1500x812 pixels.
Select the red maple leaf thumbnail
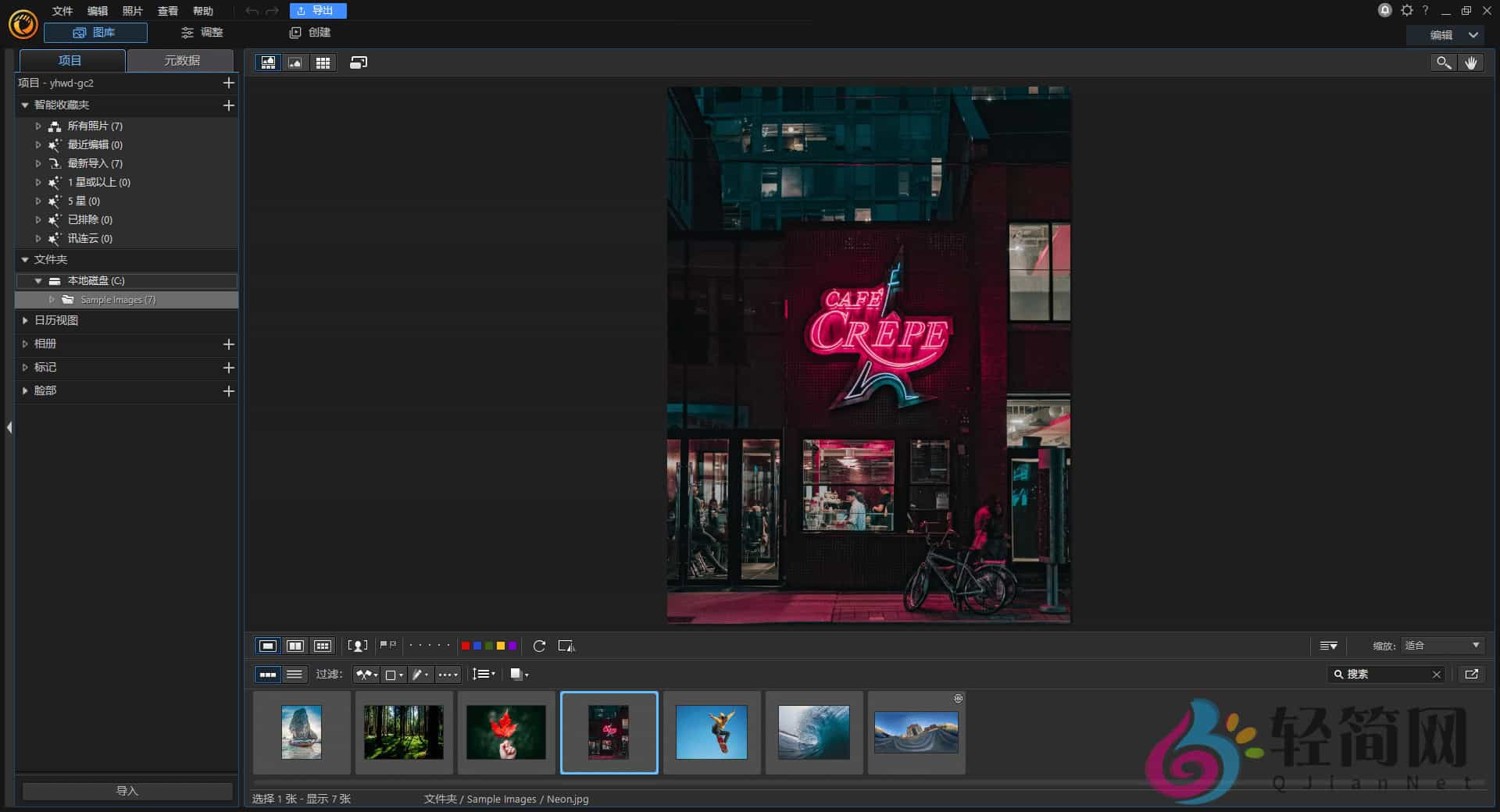pyautogui.click(x=506, y=732)
